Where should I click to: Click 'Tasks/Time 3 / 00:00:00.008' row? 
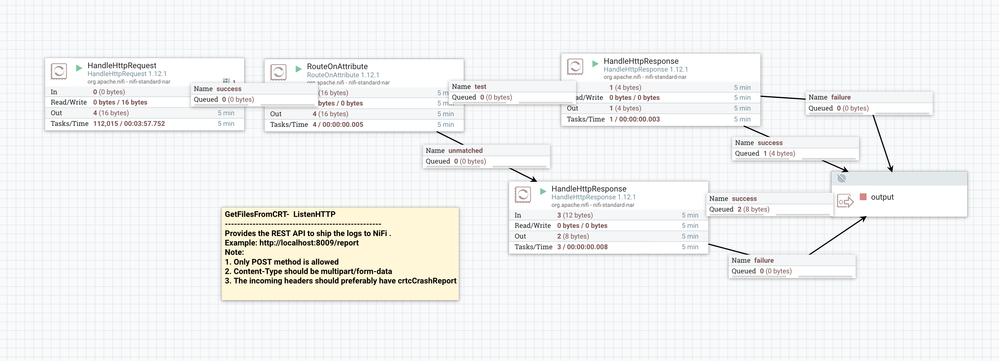pyautogui.click(x=608, y=247)
